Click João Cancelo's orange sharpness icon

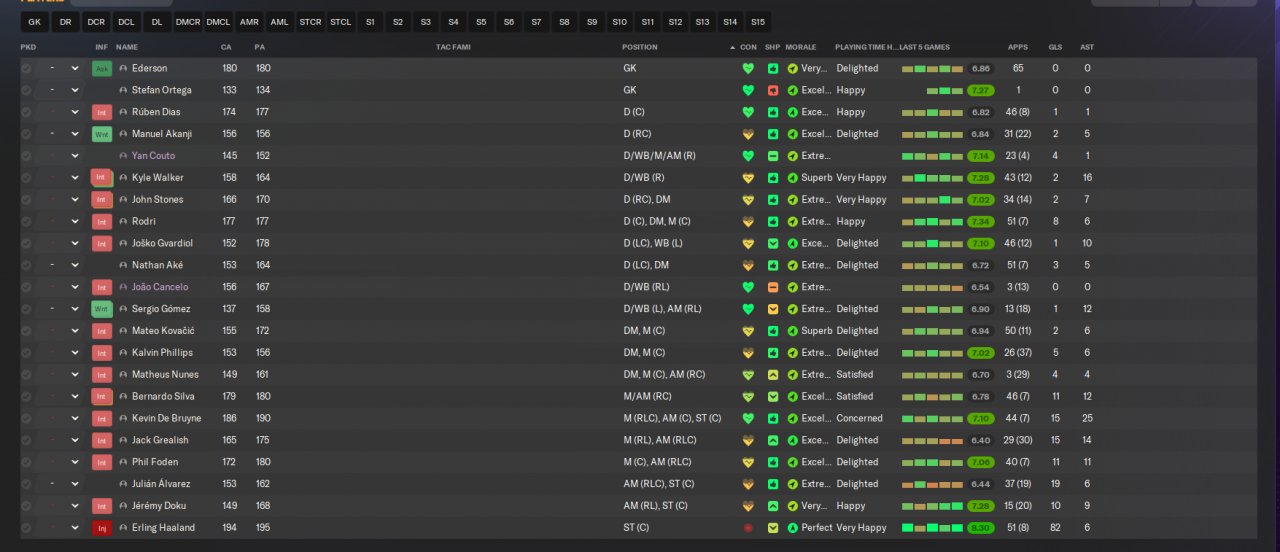pos(773,287)
